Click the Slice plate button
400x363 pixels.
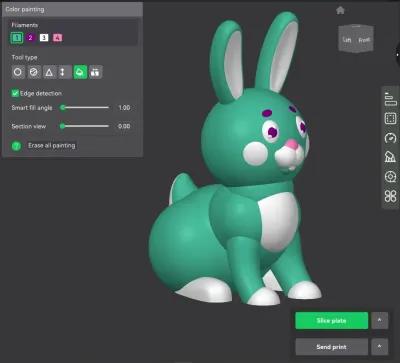[332, 320]
